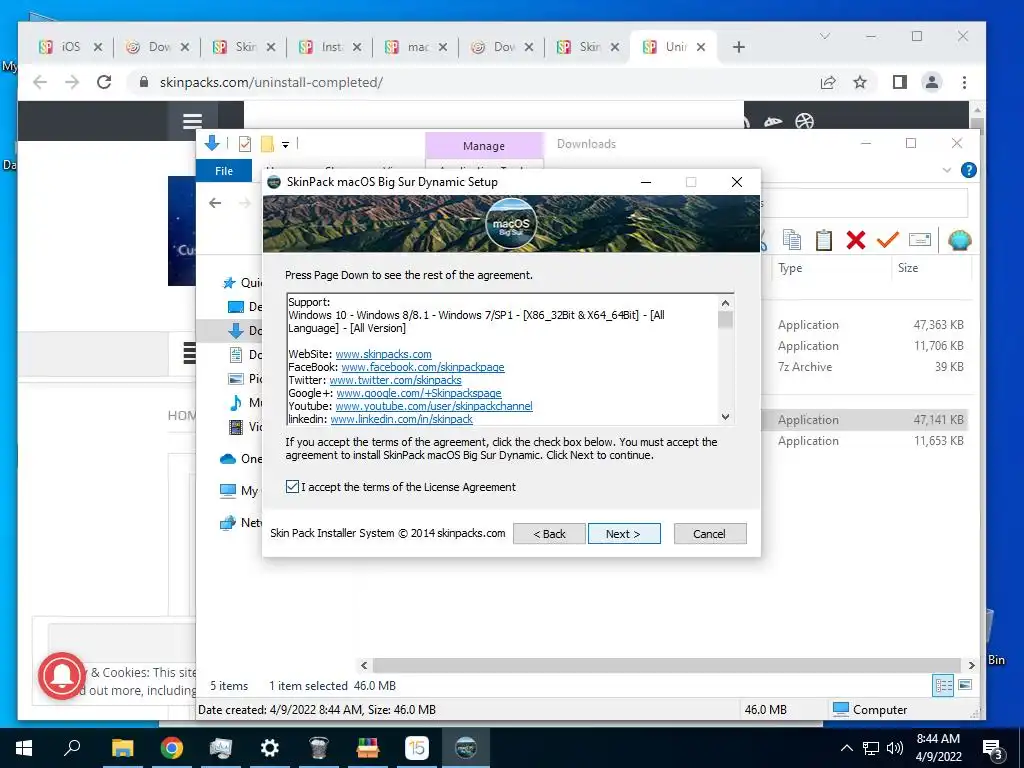Click the Chrome share page icon
1024x768 pixels.
[x=828, y=82]
